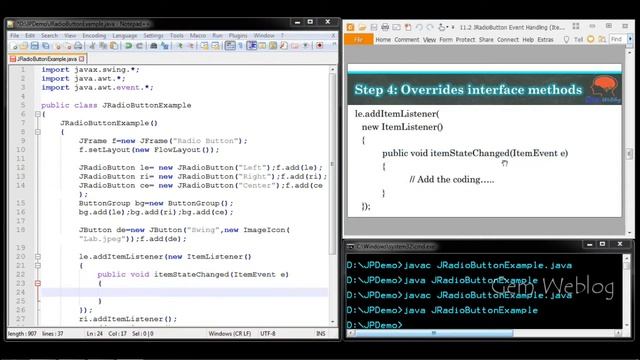Click the Zoom In icon in Notepad++
Viewport: 640px width, 360px height.
(179, 46)
